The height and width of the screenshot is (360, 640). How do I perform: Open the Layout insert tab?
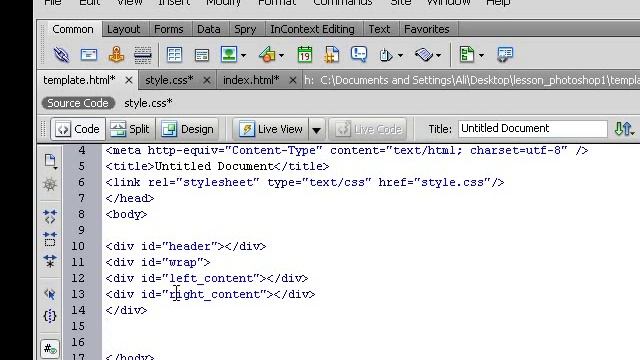click(x=123, y=29)
